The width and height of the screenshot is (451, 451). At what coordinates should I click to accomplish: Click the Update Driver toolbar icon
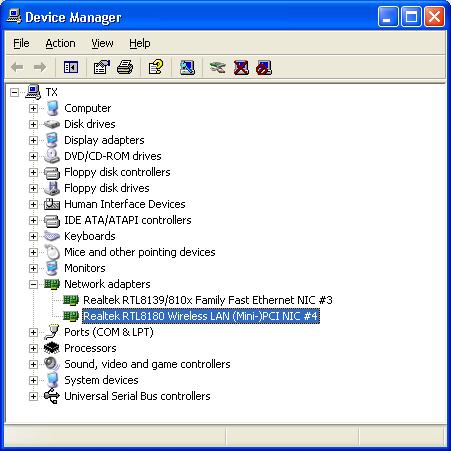pos(217,67)
